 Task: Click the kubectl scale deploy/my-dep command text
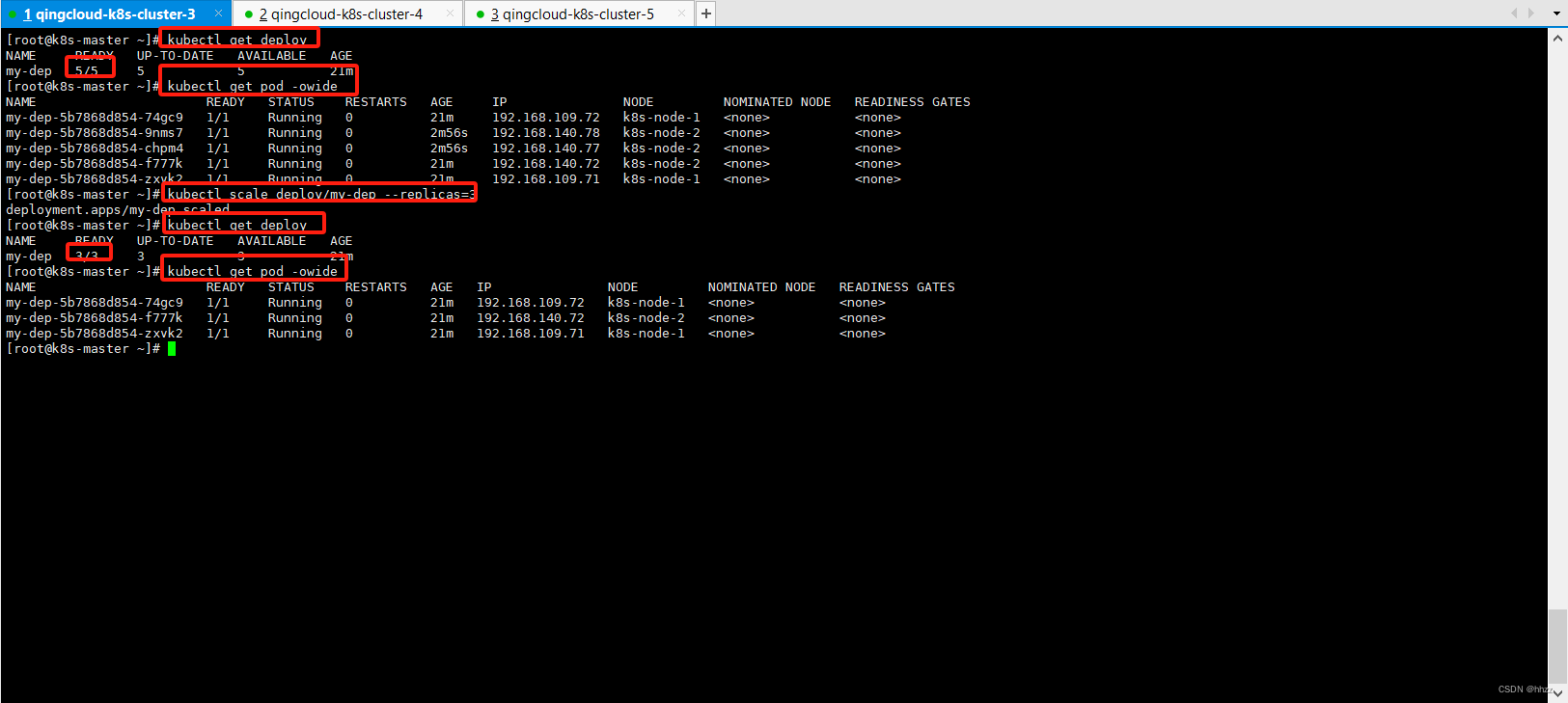point(320,194)
